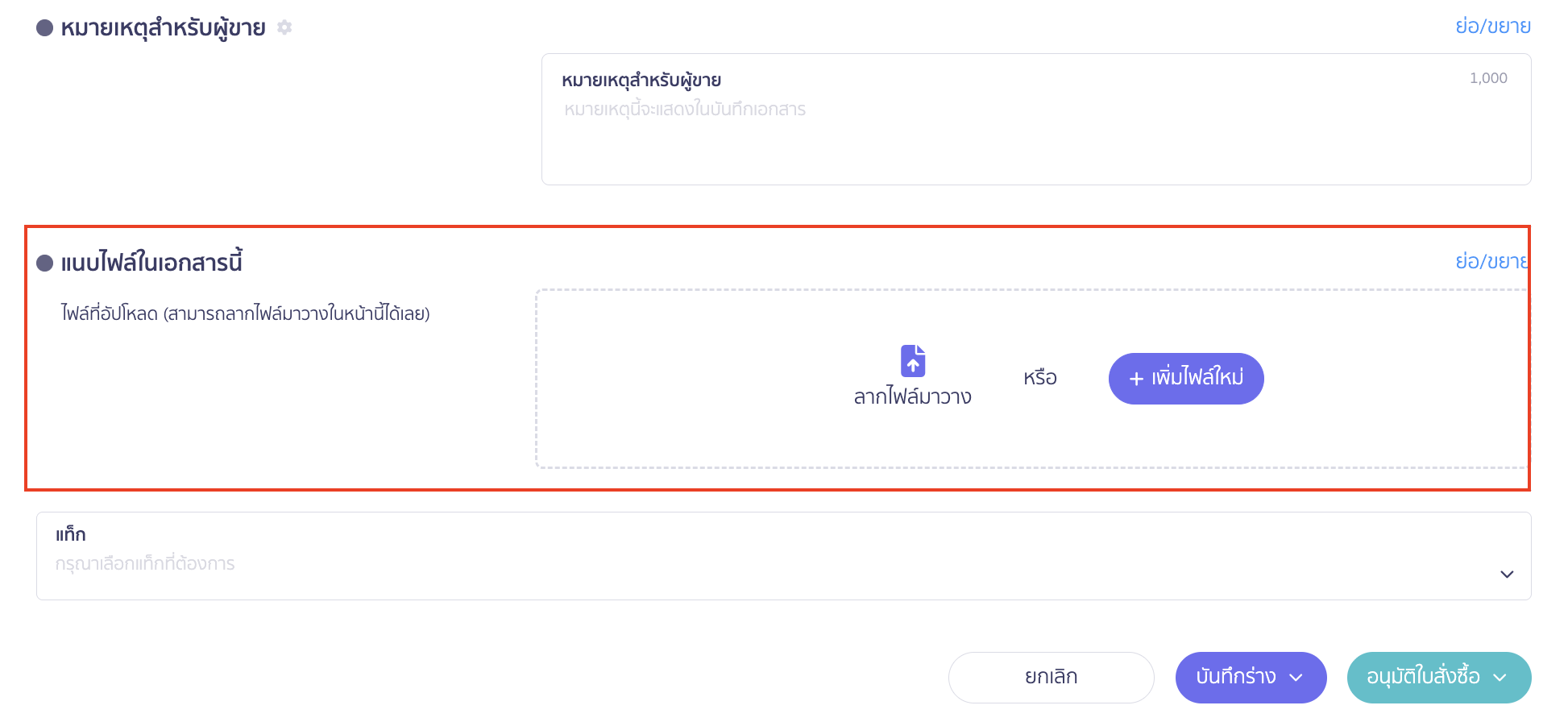Click the ไฟล์ที่อัปโหลด description label

[246, 313]
